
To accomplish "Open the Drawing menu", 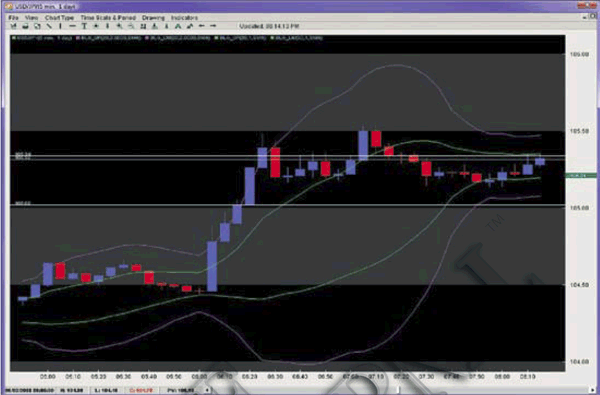I will tap(153, 18).
